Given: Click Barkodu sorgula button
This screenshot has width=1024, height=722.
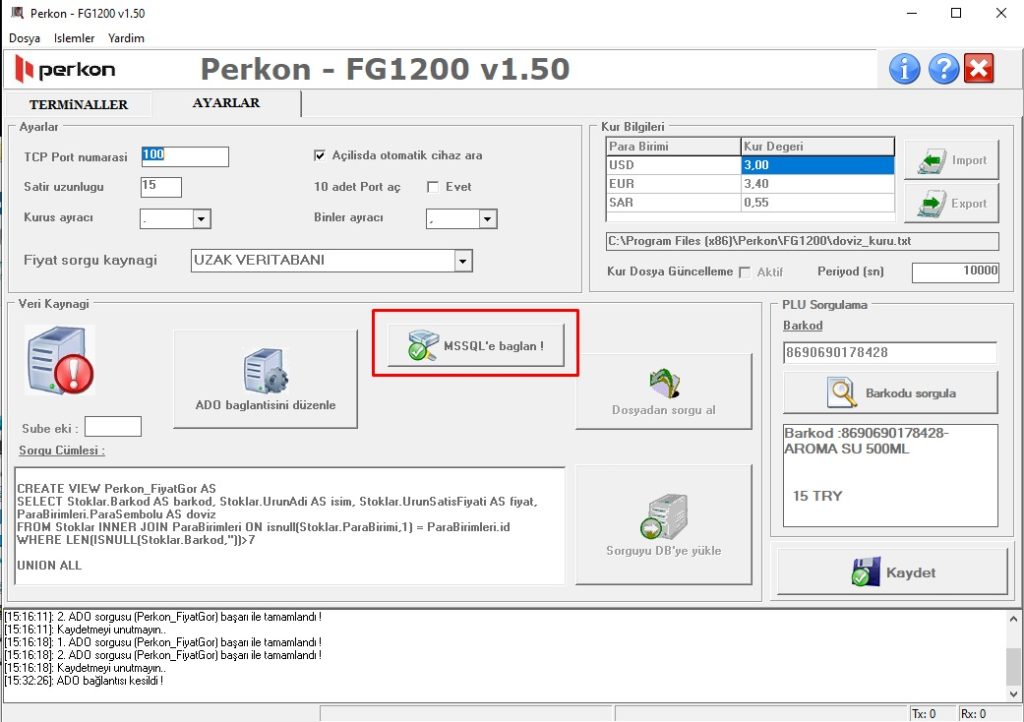Looking at the screenshot, I should [x=890, y=393].
